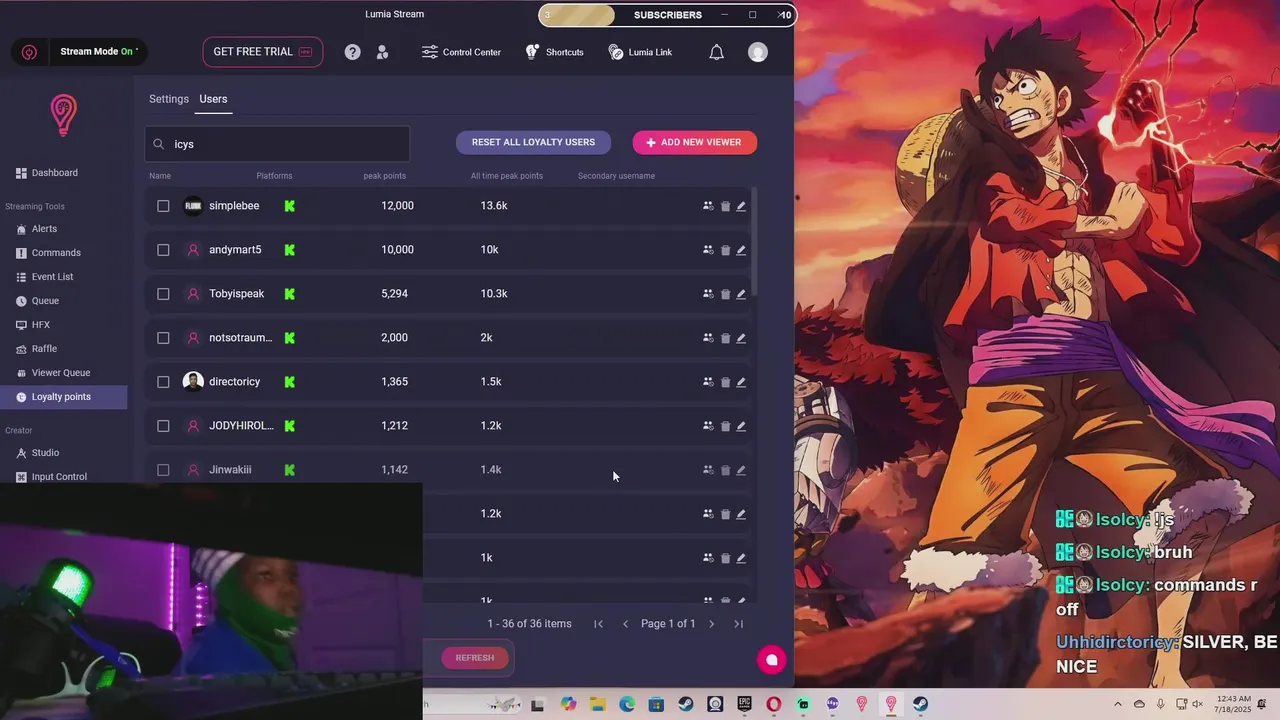Delete the simplebee loyalty user

click(x=725, y=206)
